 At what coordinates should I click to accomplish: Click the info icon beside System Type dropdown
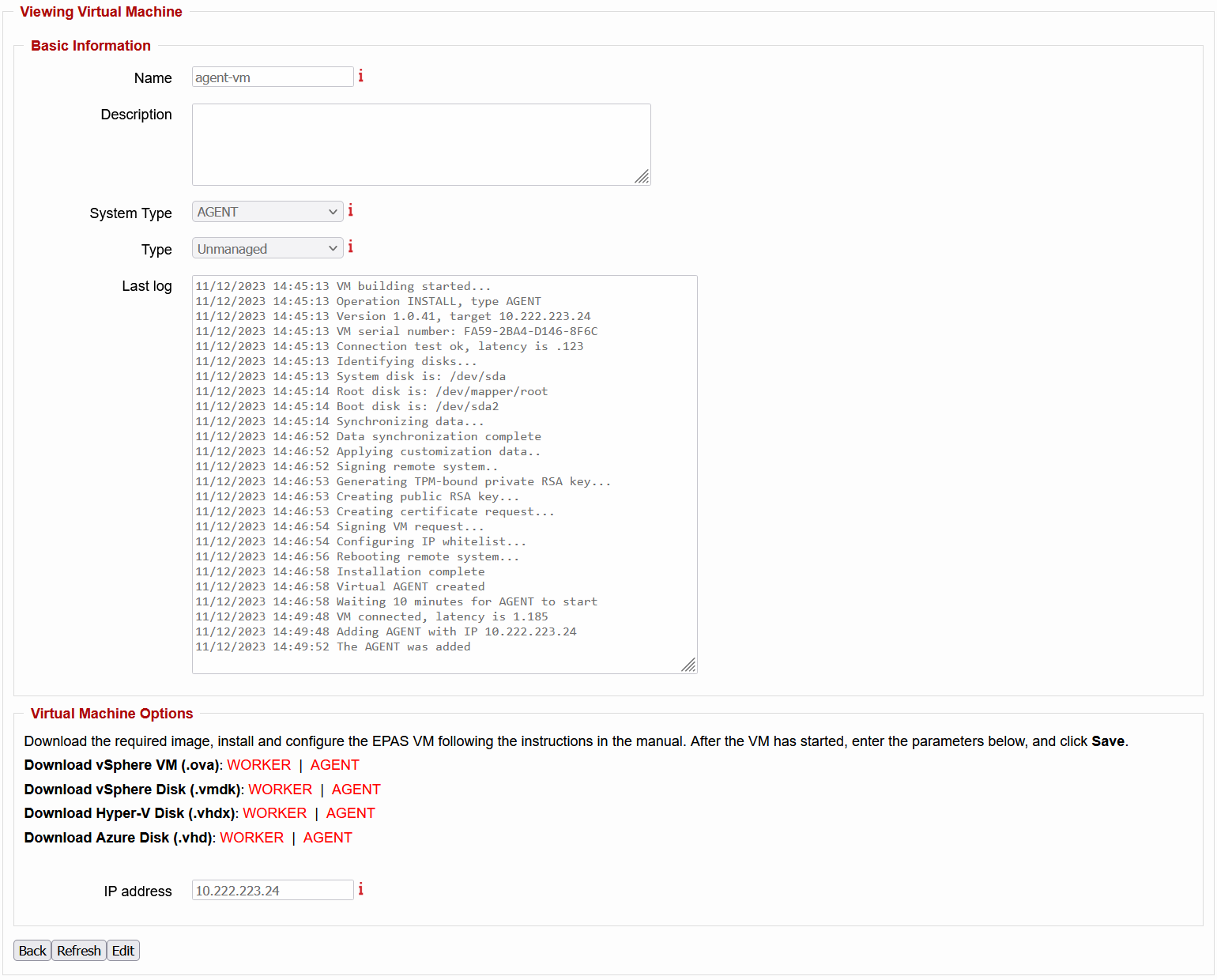tap(350, 210)
